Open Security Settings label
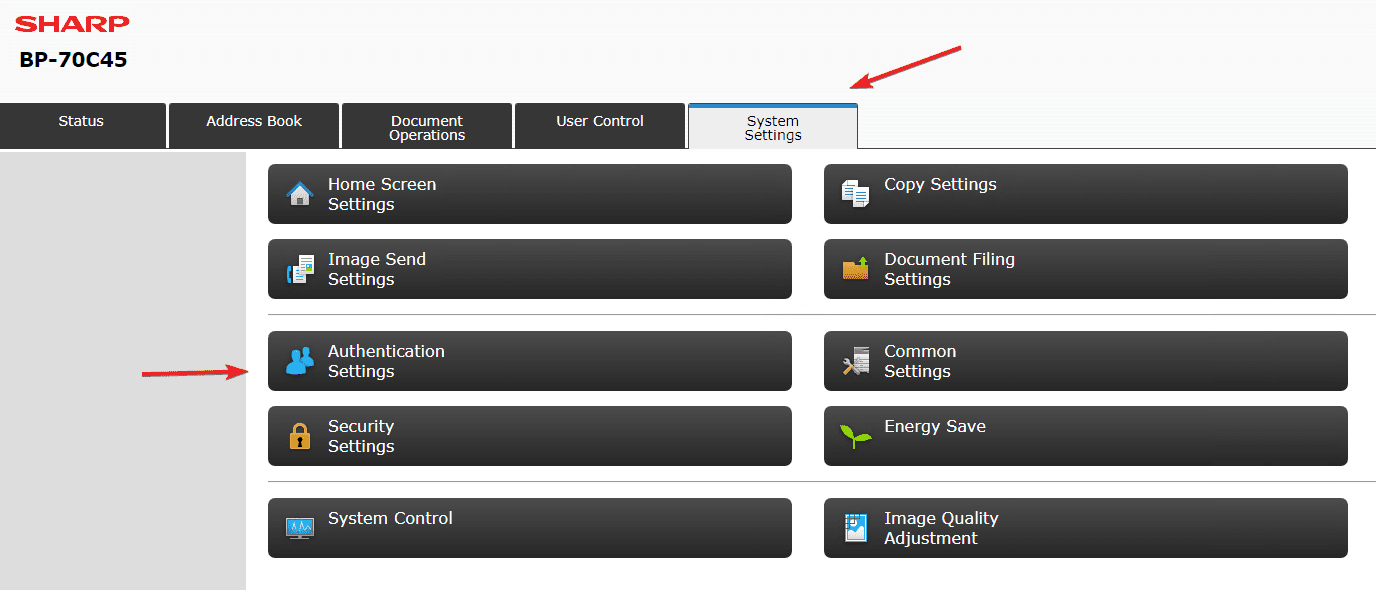Screen dimensions: 1376x590 tap(361, 436)
